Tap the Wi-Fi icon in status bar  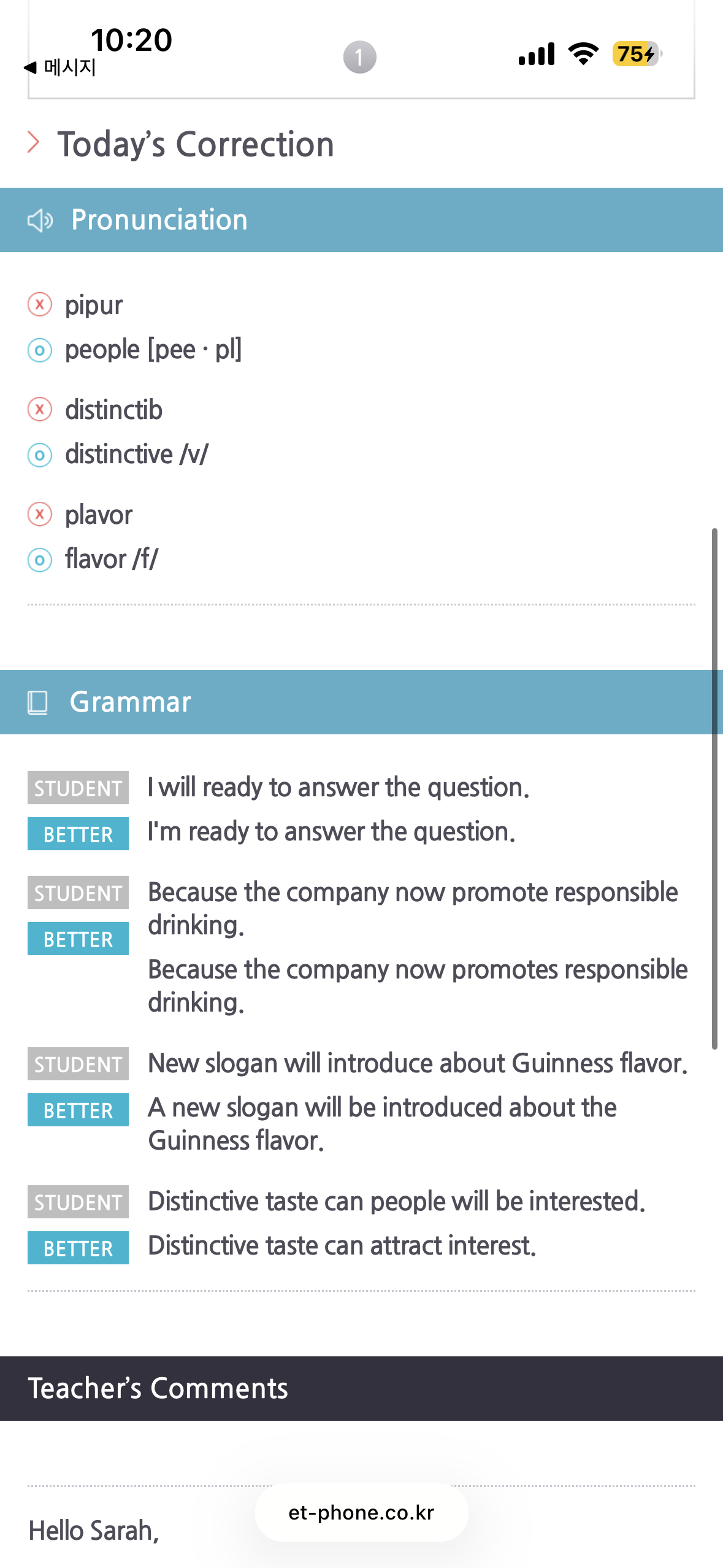(x=583, y=54)
